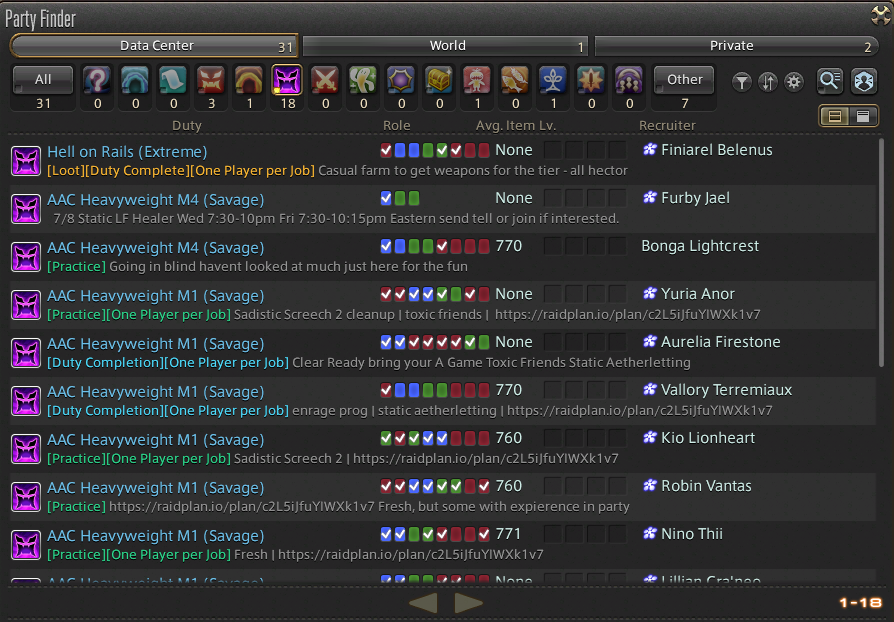This screenshot has width=894, height=622.
Task: Open the sort order arrows icon
Action: point(767,83)
